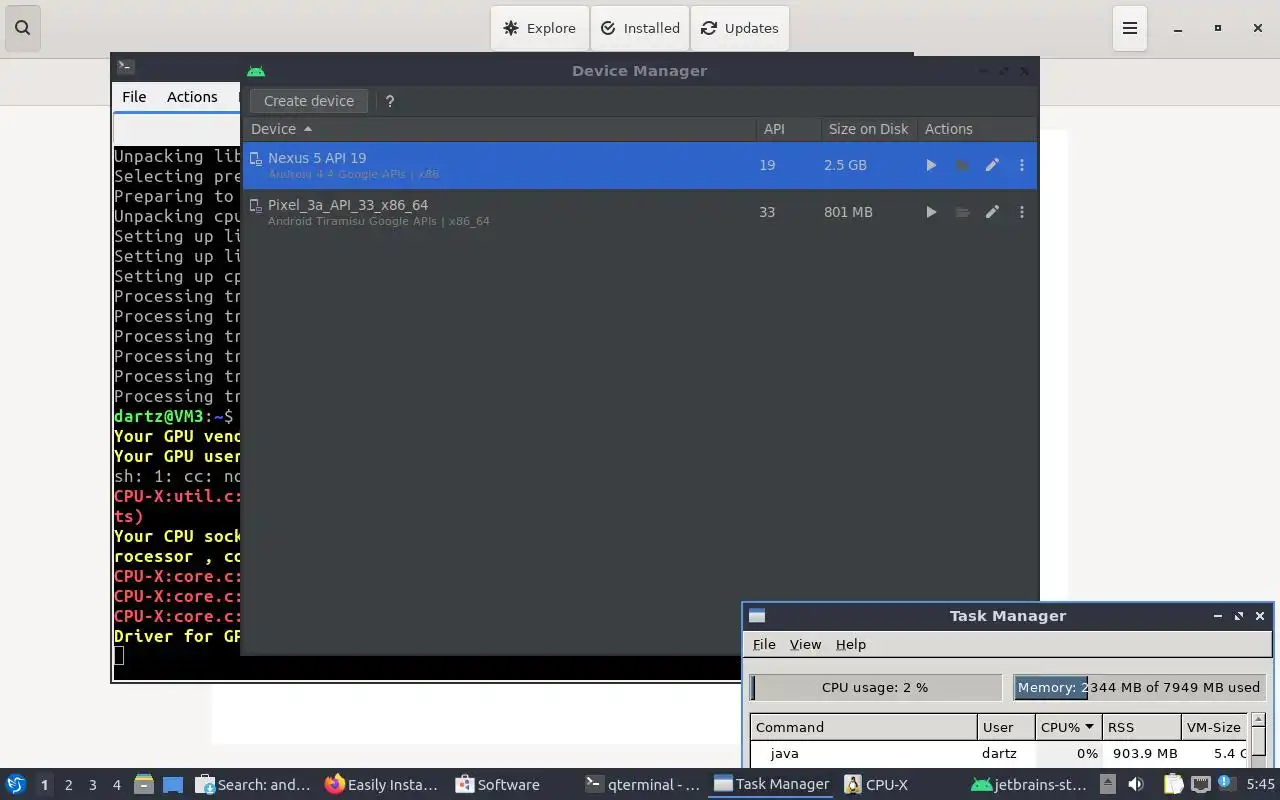Click the Memory usage bar in Task Manager

1139,688
